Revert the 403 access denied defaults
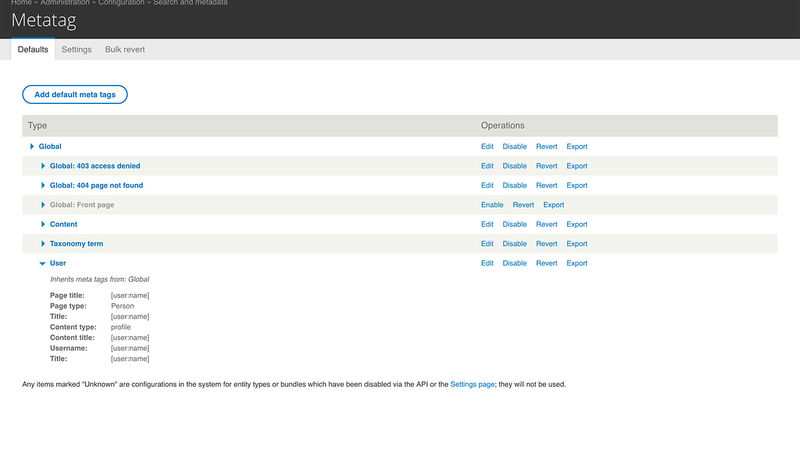Viewport: 800px width, 450px height. click(x=546, y=166)
